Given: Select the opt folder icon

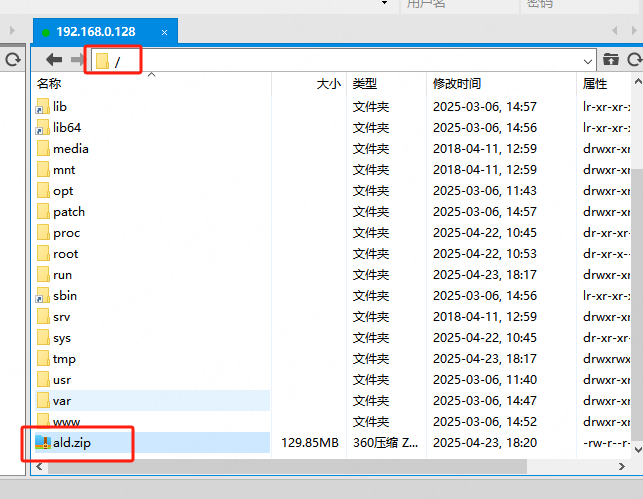Looking at the screenshot, I should (x=43, y=191).
